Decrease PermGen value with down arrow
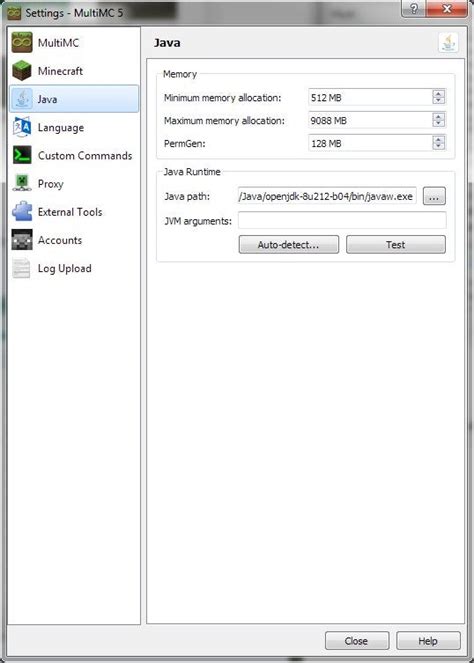Viewport: 474px width, 663px height. click(x=439, y=146)
